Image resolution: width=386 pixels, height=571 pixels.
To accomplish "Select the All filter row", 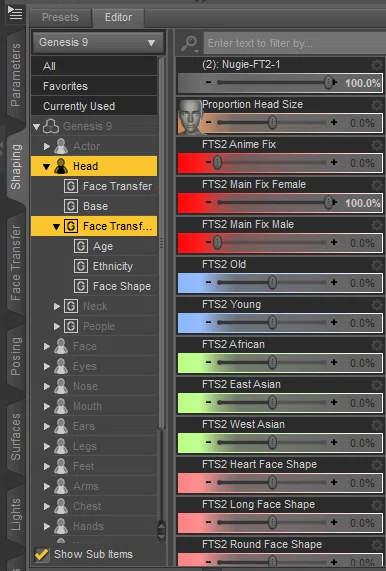I will 94,66.
